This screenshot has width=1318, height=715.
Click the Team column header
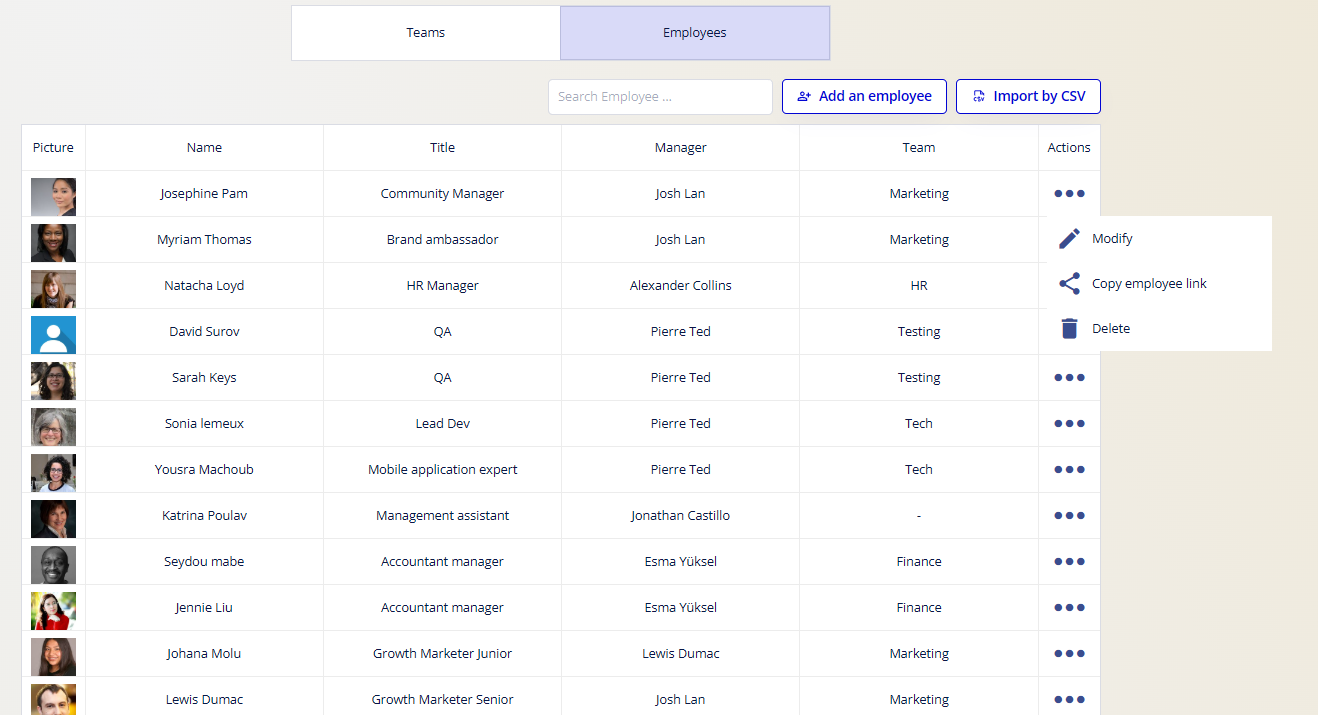pyautogui.click(x=918, y=148)
